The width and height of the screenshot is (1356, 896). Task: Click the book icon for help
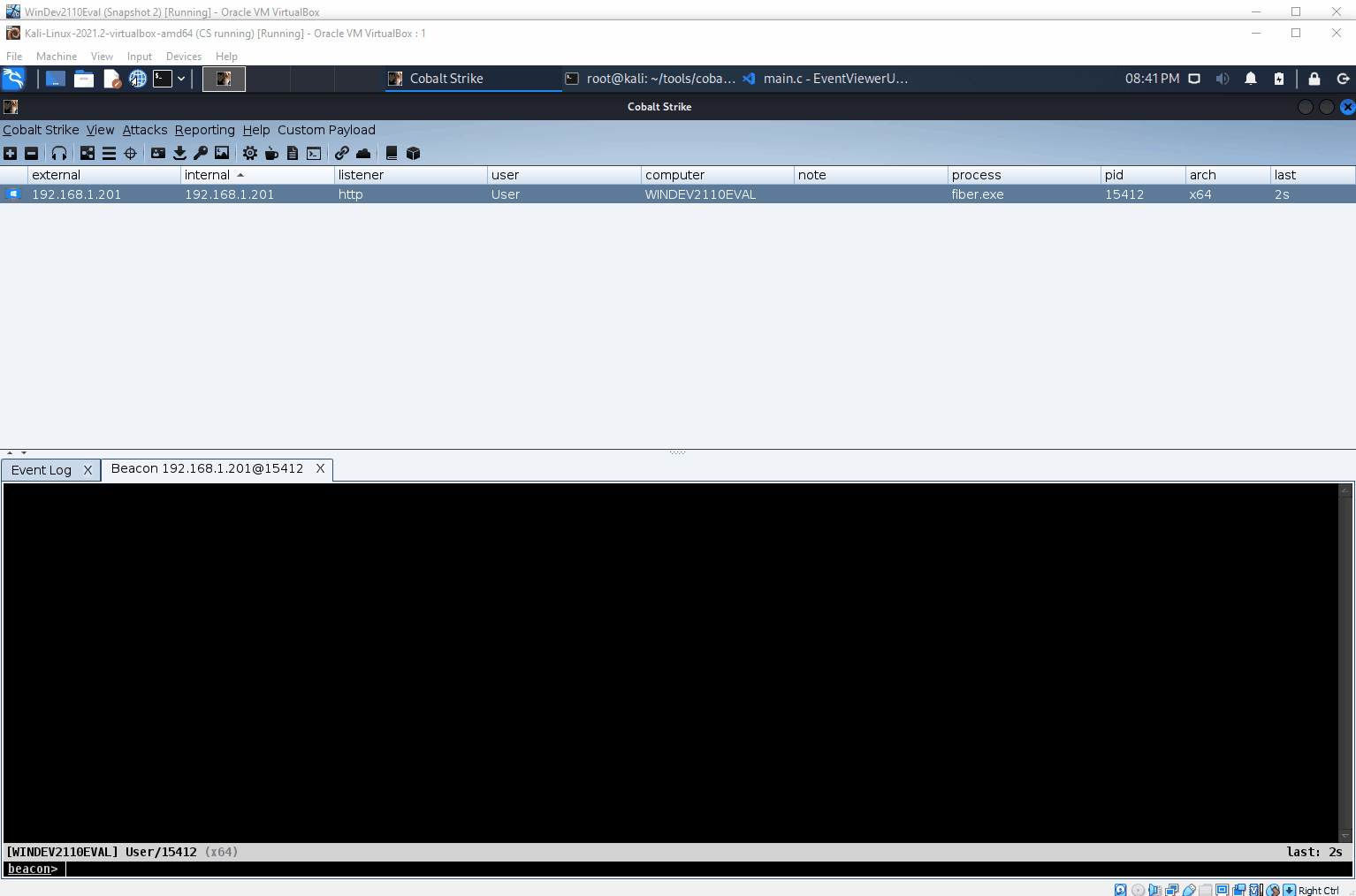point(392,153)
